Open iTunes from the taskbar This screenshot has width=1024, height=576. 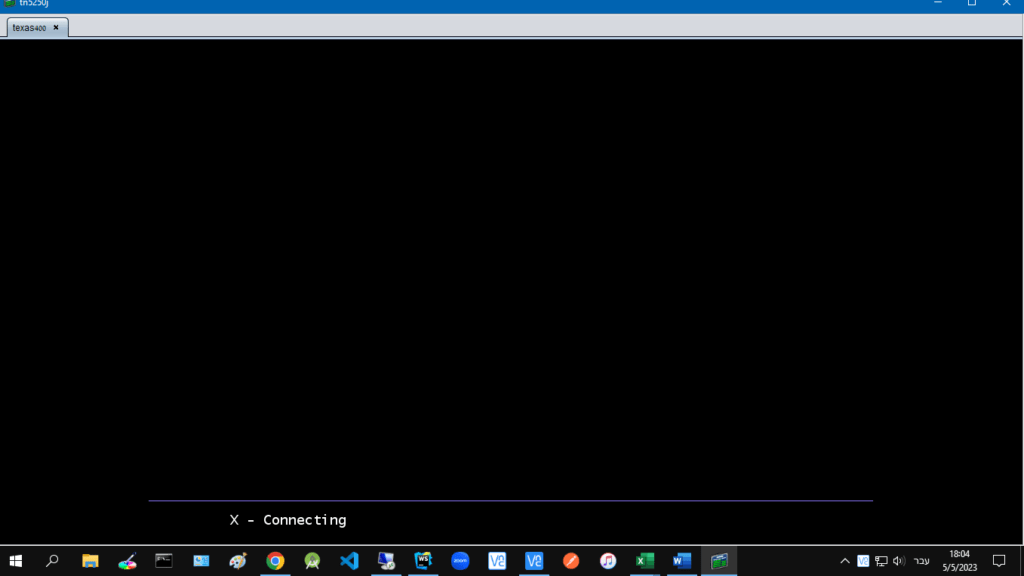[608, 560]
